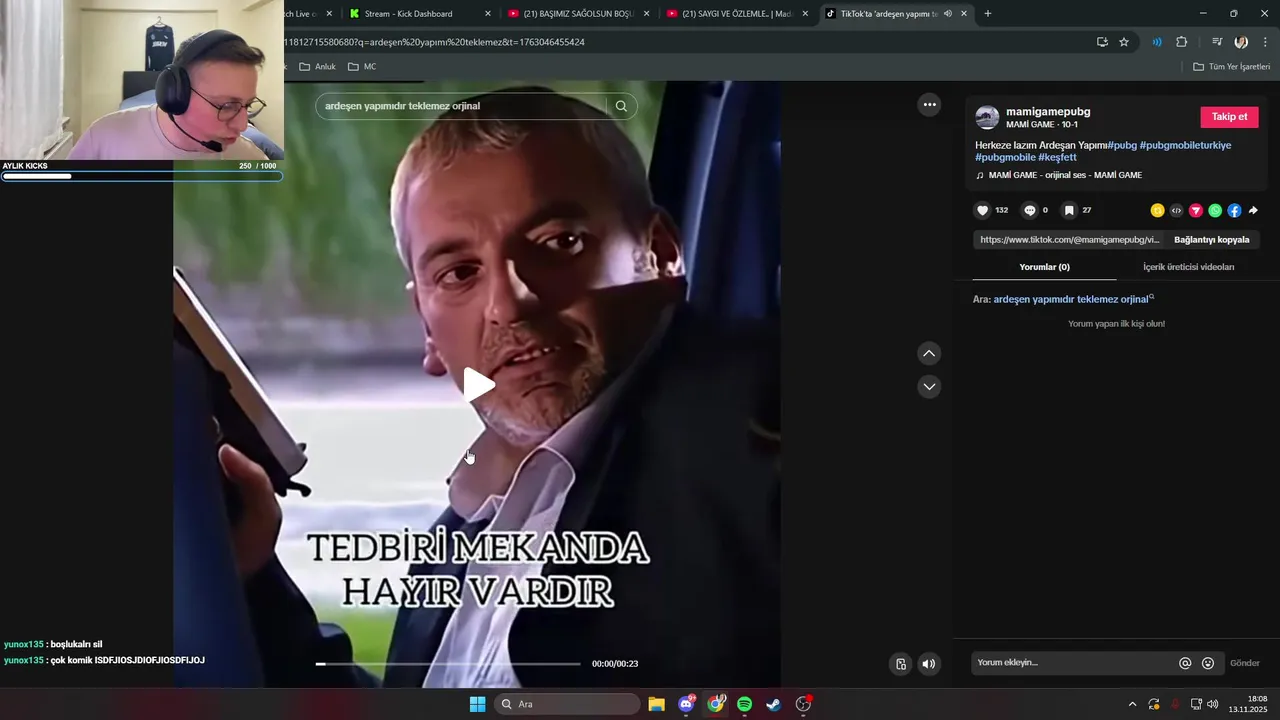Open the emoji picker in comment box
This screenshot has width=1280, height=720.
pyautogui.click(x=1208, y=663)
